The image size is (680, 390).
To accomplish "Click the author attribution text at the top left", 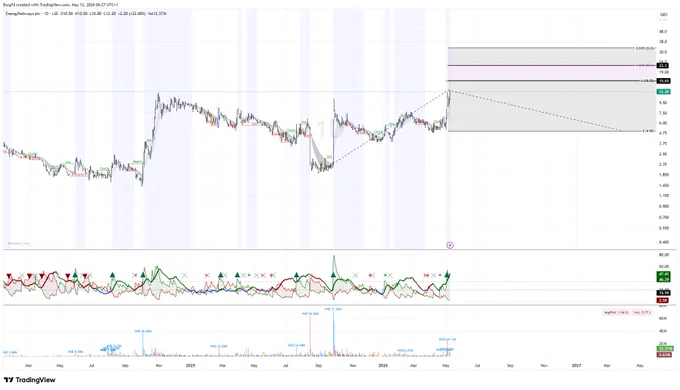I will click(61, 5).
